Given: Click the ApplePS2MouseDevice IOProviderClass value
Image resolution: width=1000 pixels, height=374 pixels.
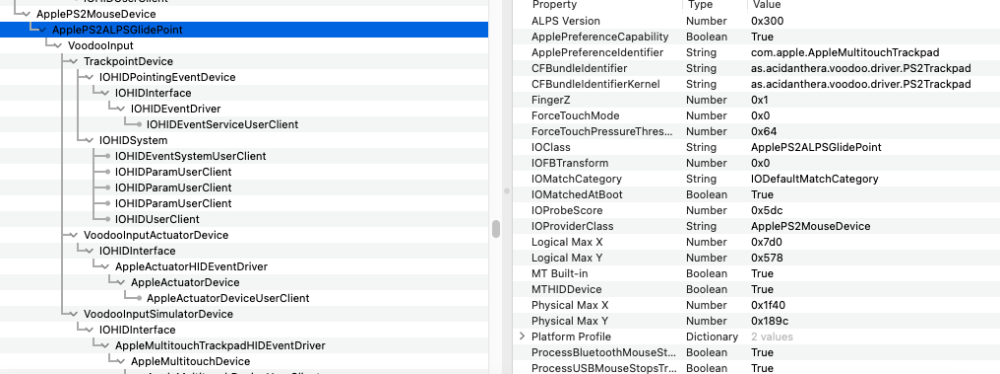Looking at the screenshot, I should coord(811,227).
